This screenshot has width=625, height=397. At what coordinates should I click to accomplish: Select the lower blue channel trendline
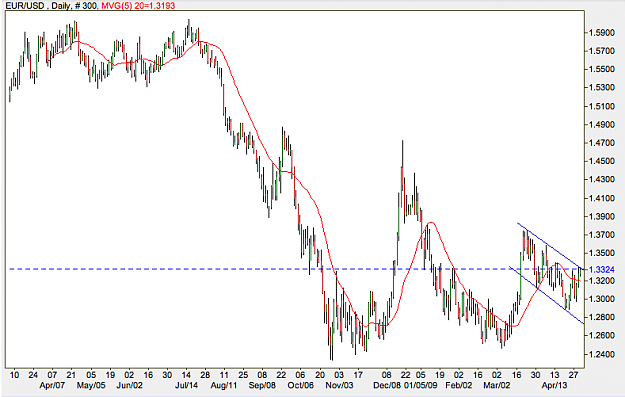546,295
